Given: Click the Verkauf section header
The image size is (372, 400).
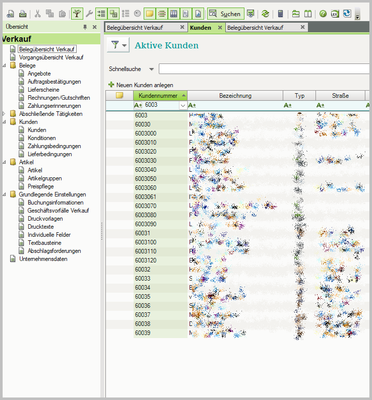Looking at the screenshot, I should click(51, 39).
